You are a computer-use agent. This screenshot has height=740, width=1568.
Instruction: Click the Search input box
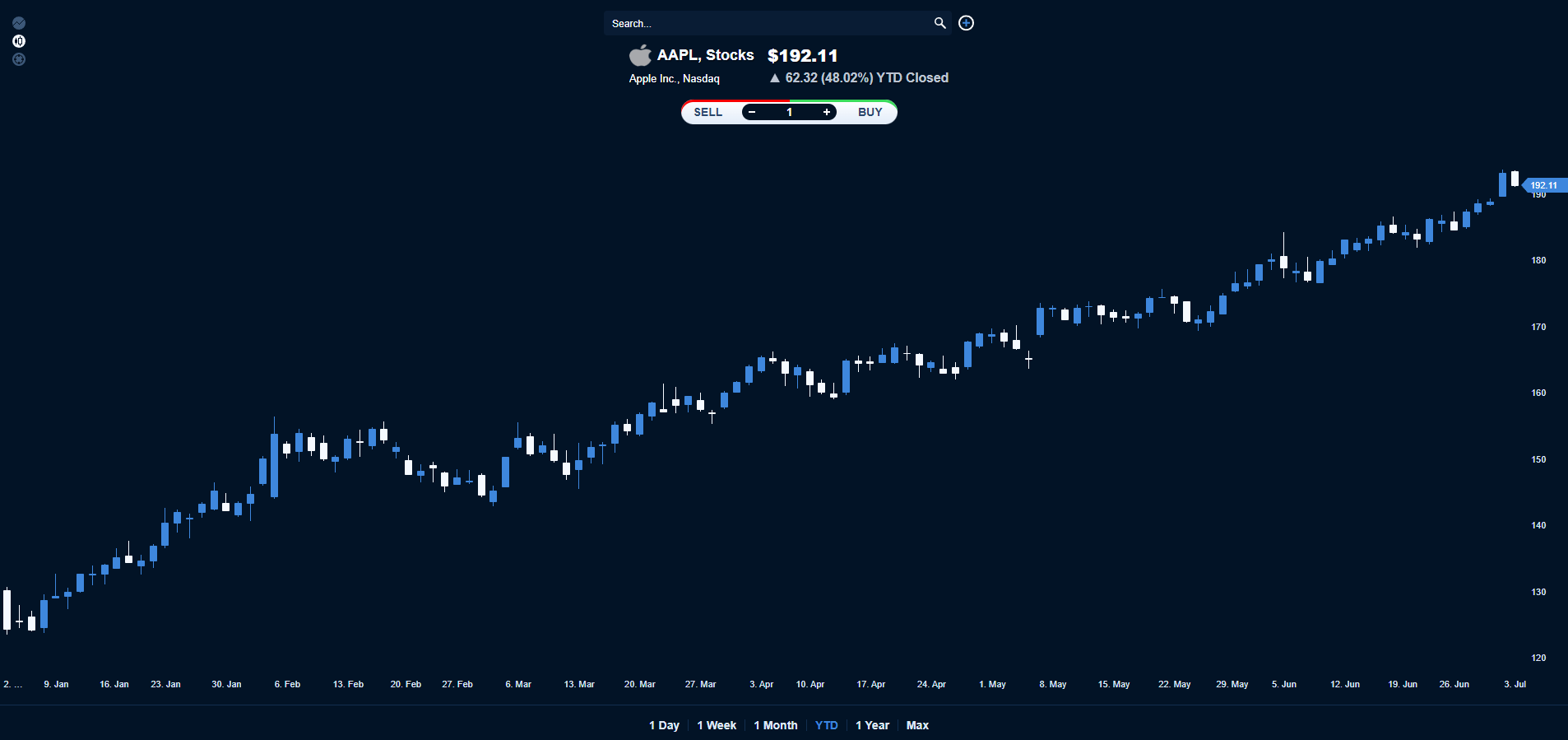pos(765,23)
